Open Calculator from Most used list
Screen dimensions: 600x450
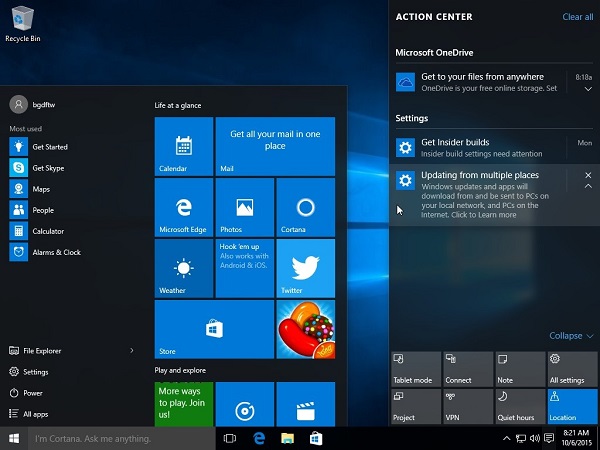(73, 231)
